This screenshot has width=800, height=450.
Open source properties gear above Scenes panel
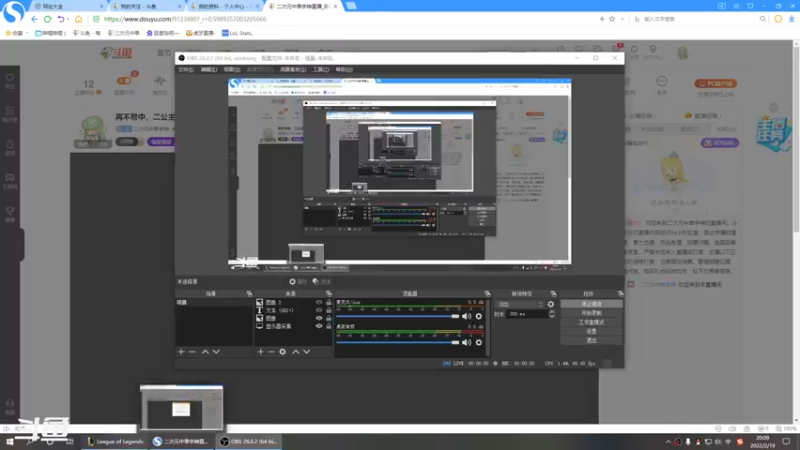[292, 282]
